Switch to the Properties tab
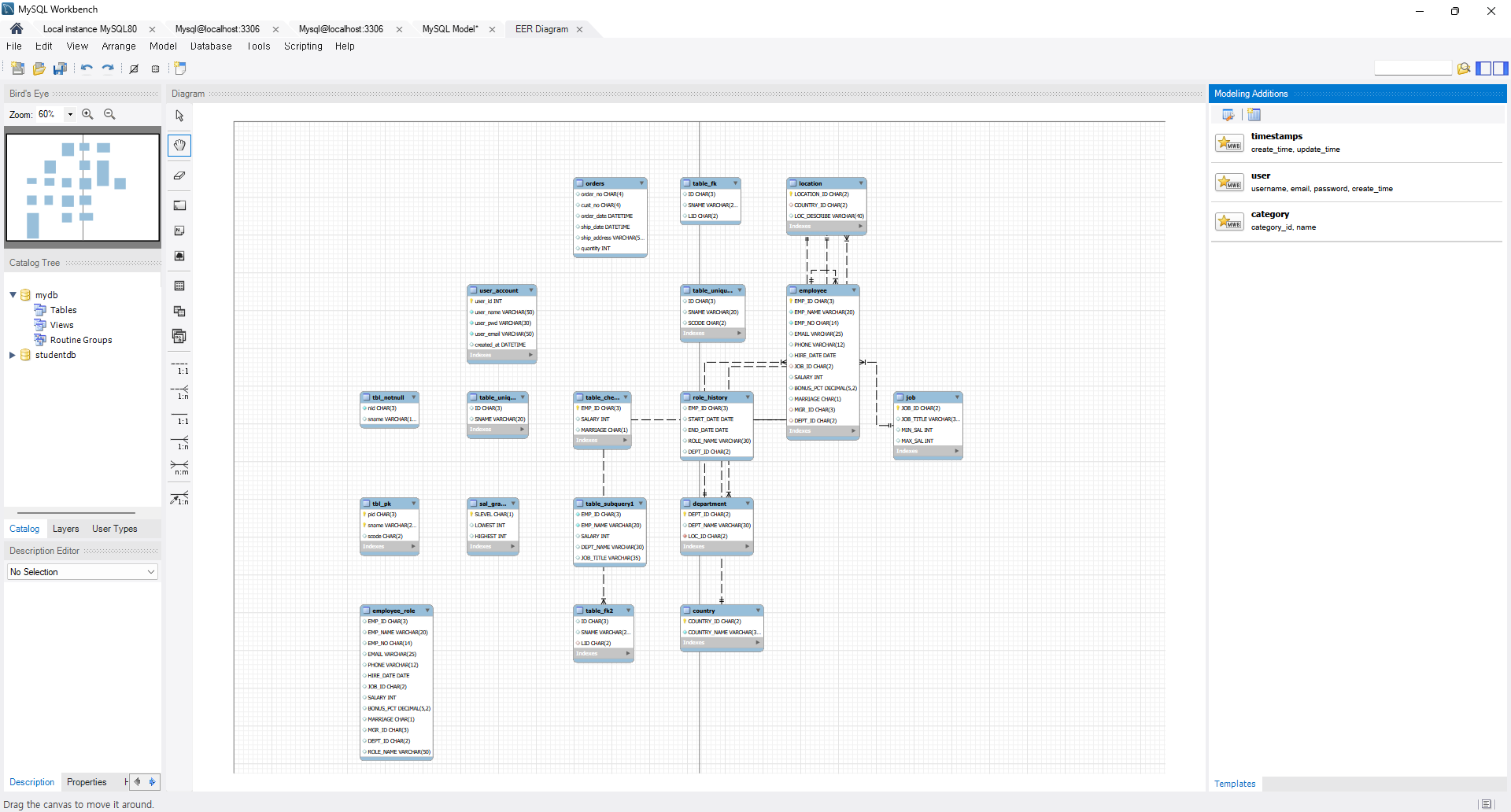This screenshot has height=812, width=1511. 87,782
